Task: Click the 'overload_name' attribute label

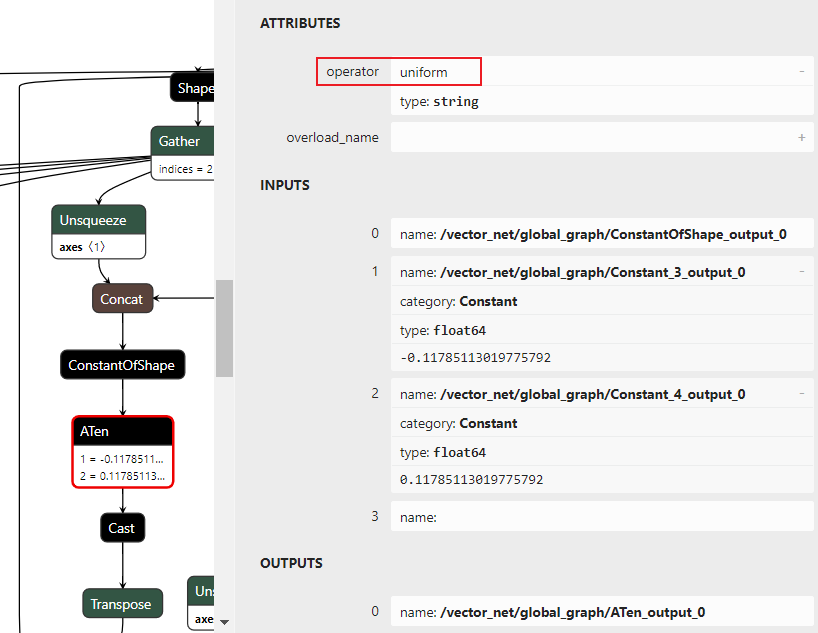Action: [332, 137]
